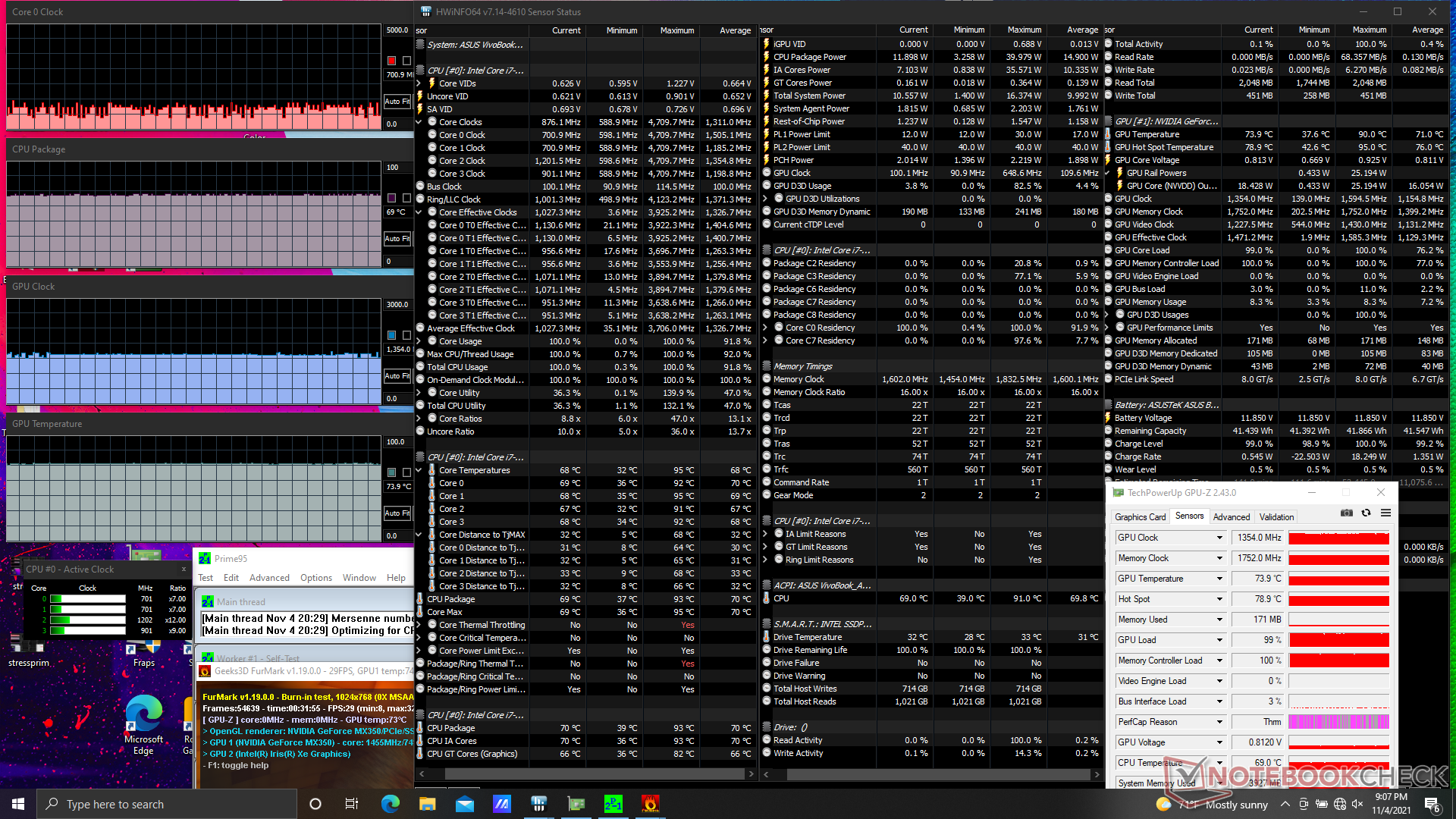Click the Task View taskbar icon
The image size is (1456, 819).
coord(351,804)
